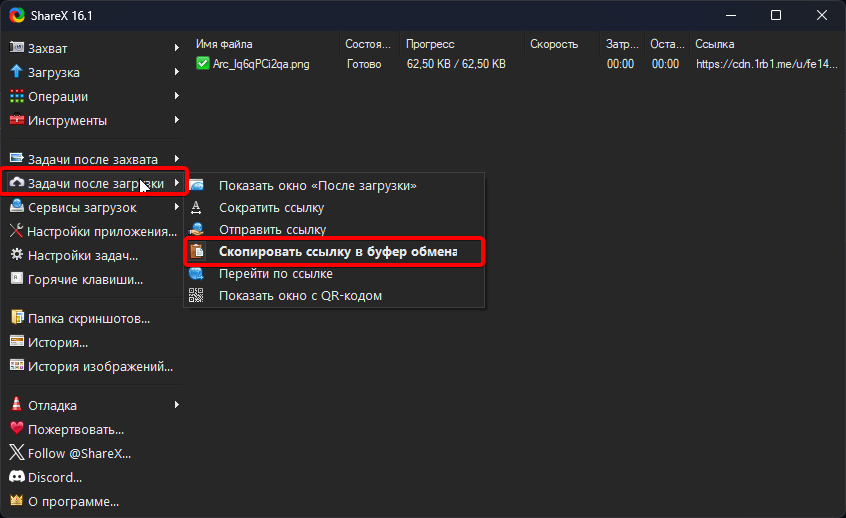846x518 pixels.
Task: Open Настройки задач dialog
Action: point(83,255)
